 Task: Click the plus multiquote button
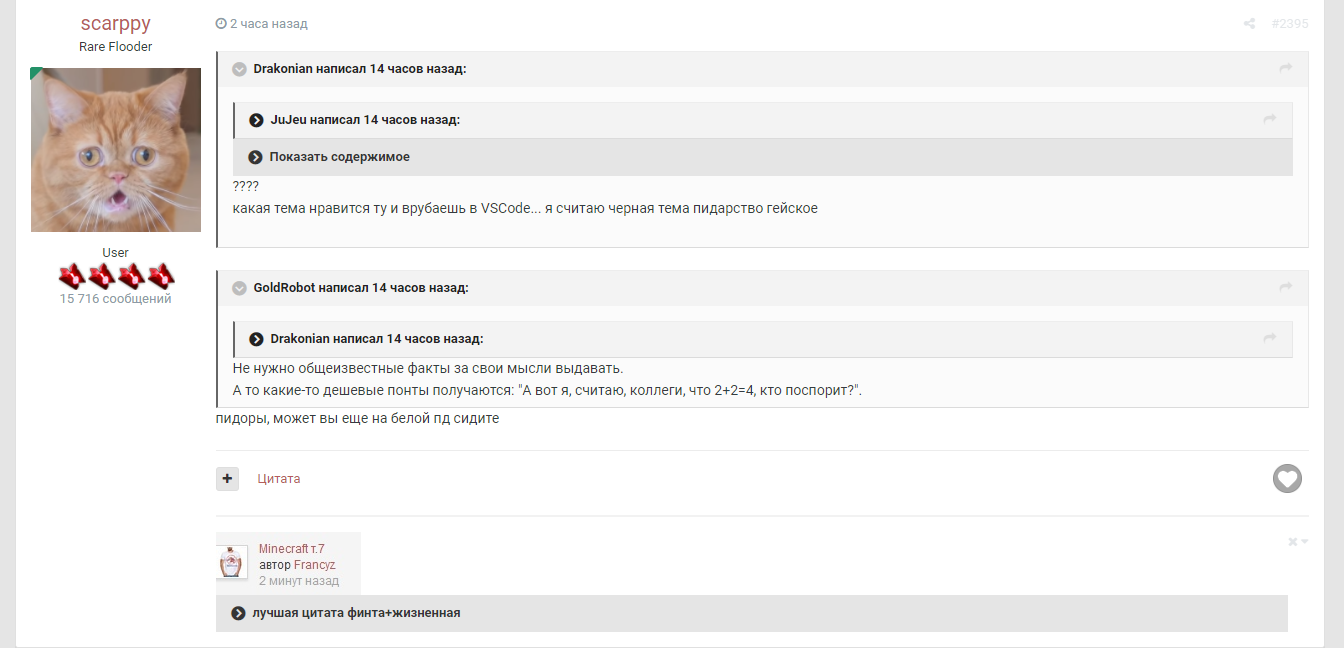[227, 479]
